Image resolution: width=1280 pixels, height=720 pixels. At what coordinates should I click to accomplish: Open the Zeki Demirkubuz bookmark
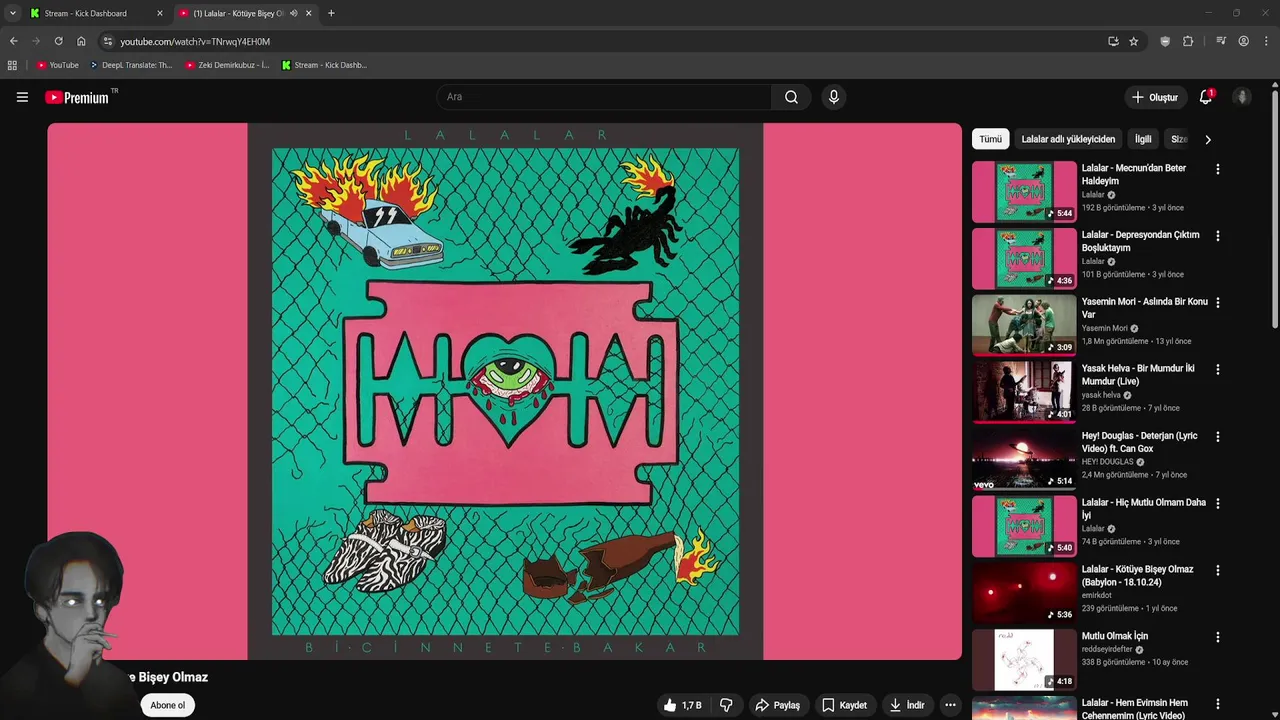[227, 65]
